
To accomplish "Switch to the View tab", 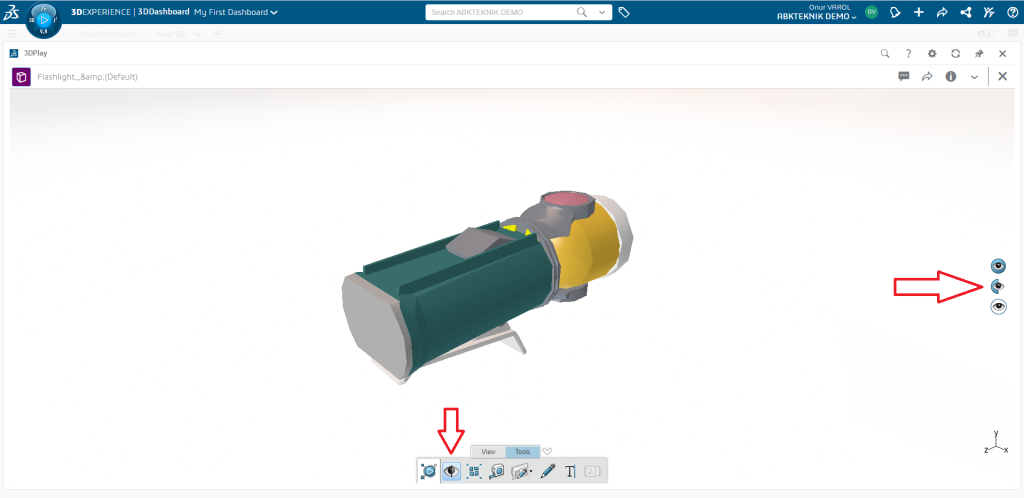I will (488, 451).
